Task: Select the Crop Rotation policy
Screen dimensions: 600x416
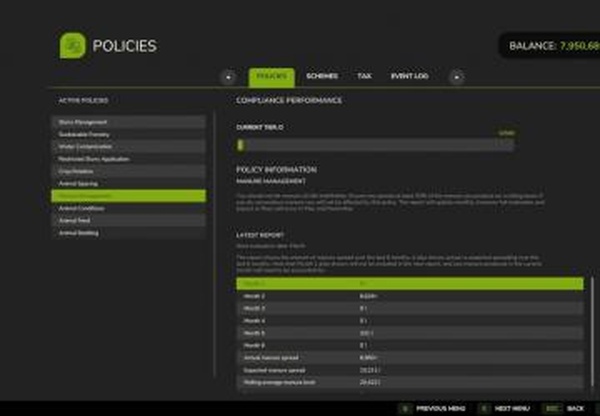Action: 129,171
